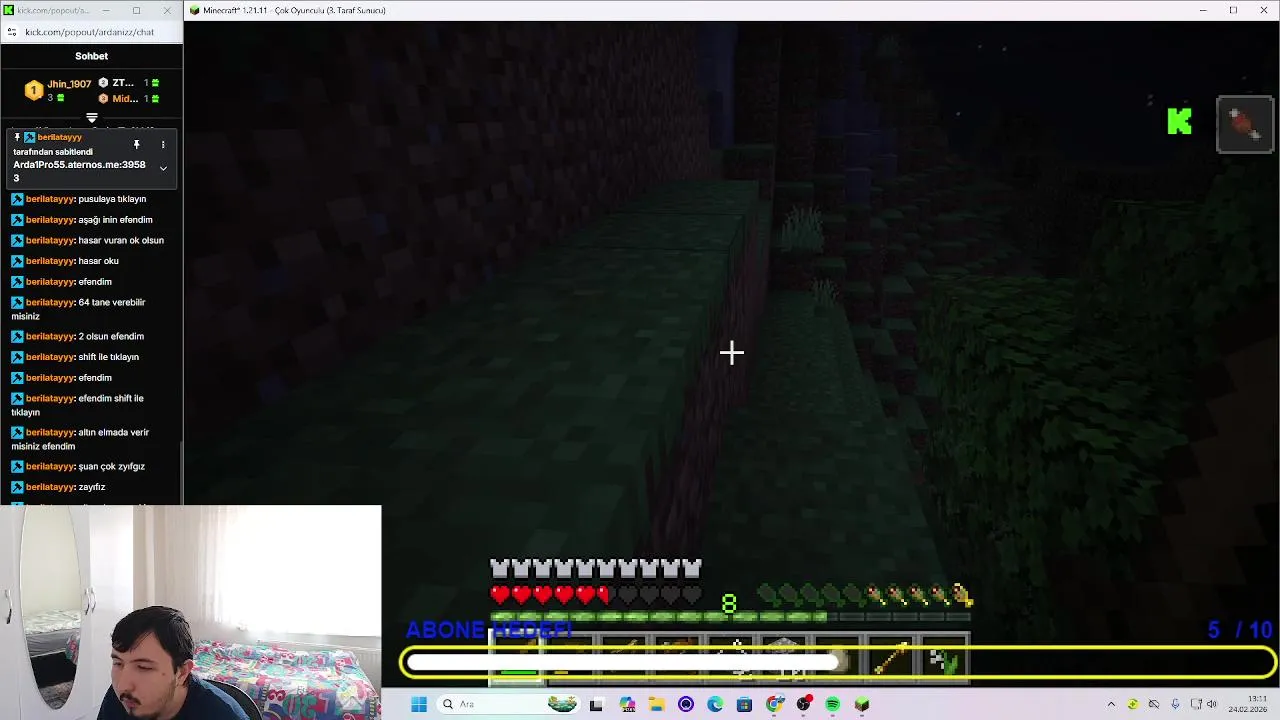
Task: Open Microsoft Edge from the taskbar
Action: coord(715,704)
